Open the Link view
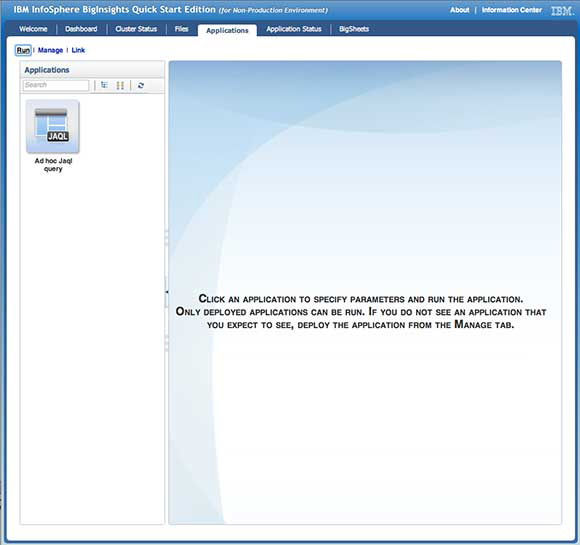The width and height of the screenshot is (580, 545). [78, 50]
